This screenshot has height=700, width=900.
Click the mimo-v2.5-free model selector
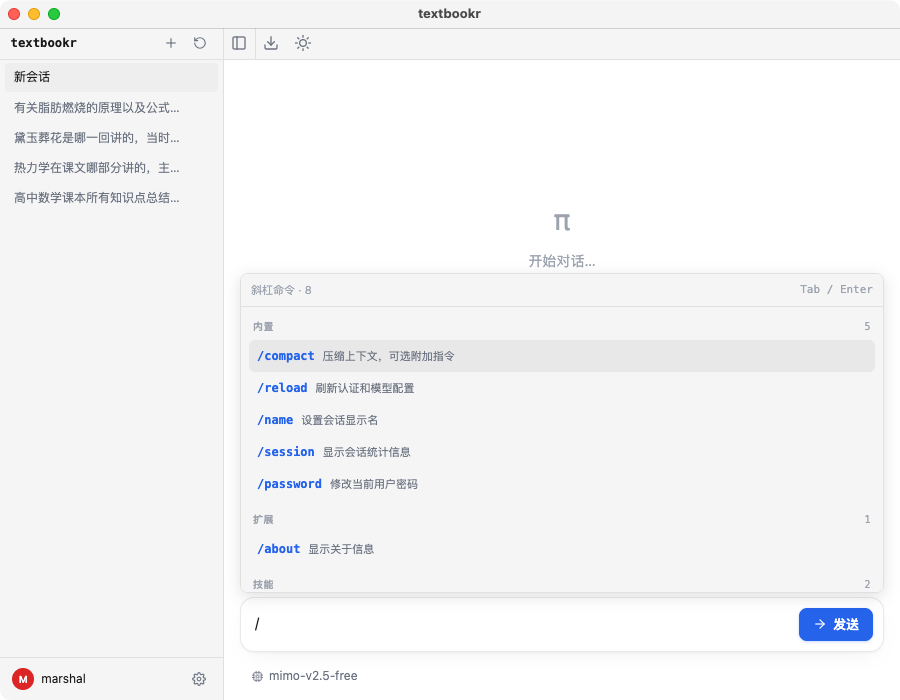[305, 676]
